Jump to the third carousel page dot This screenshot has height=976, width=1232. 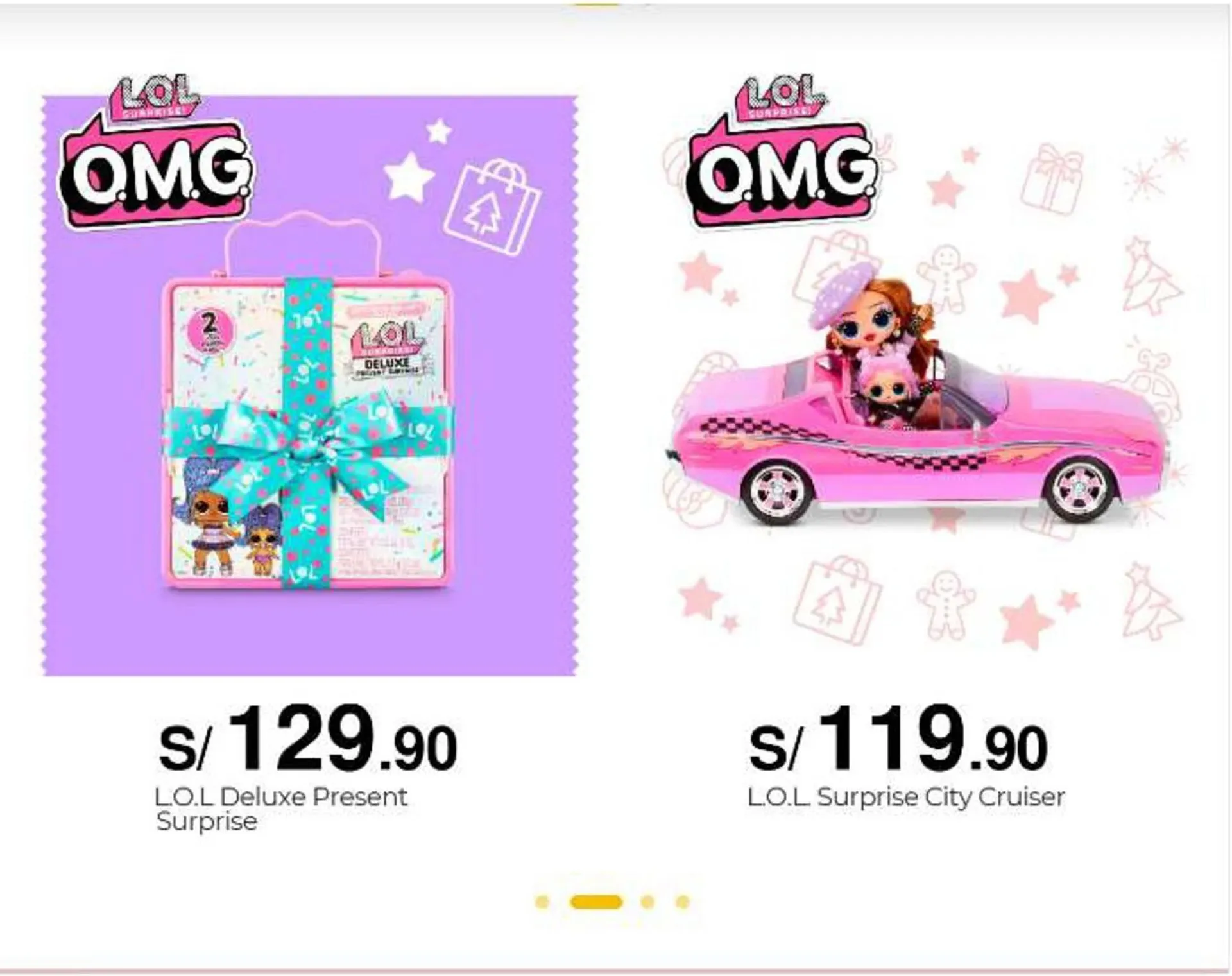(x=647, y=902)
